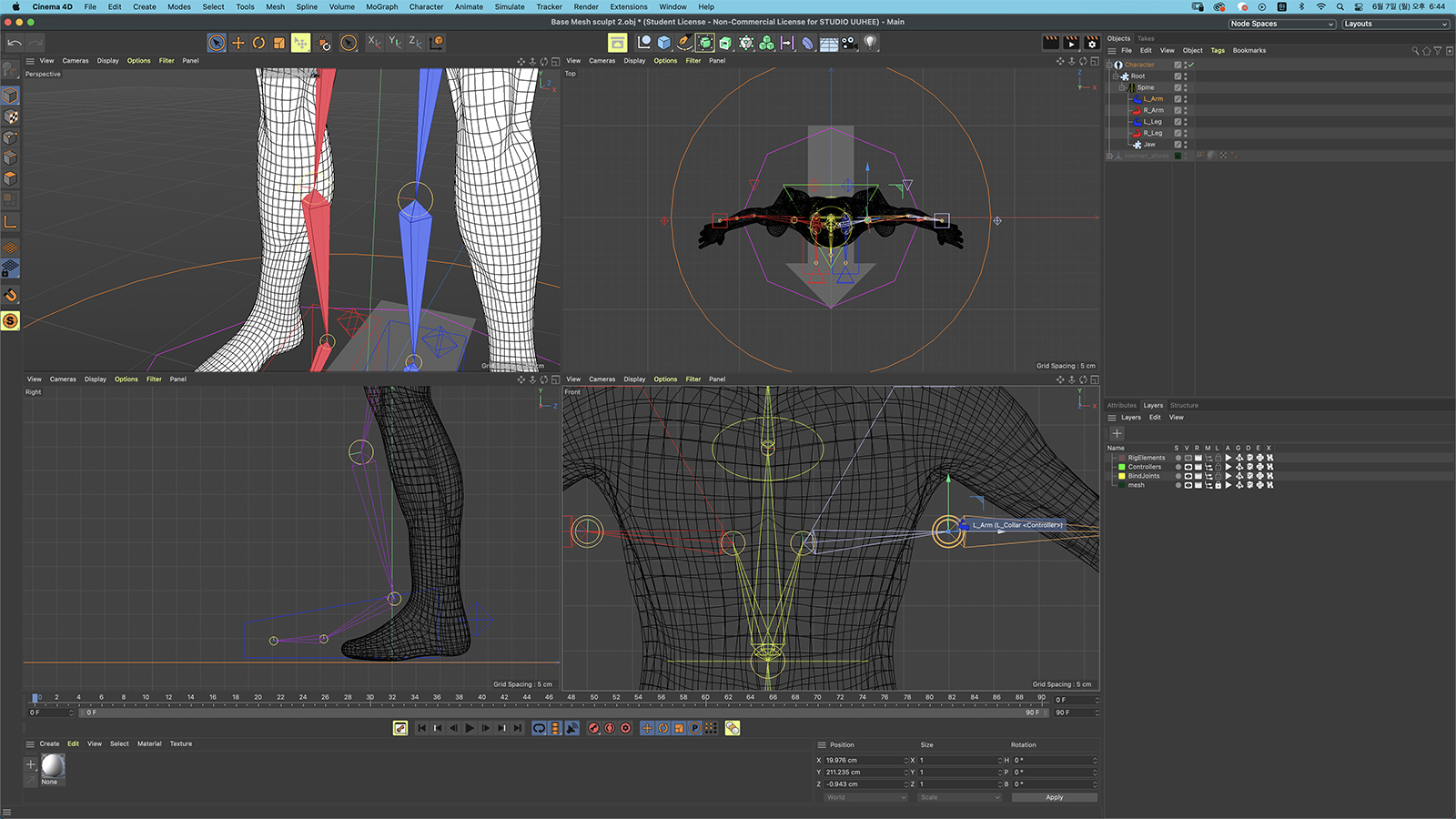Select the Live Selection tool in top toolbar
1456x819 pixels.
click(217, 43)
